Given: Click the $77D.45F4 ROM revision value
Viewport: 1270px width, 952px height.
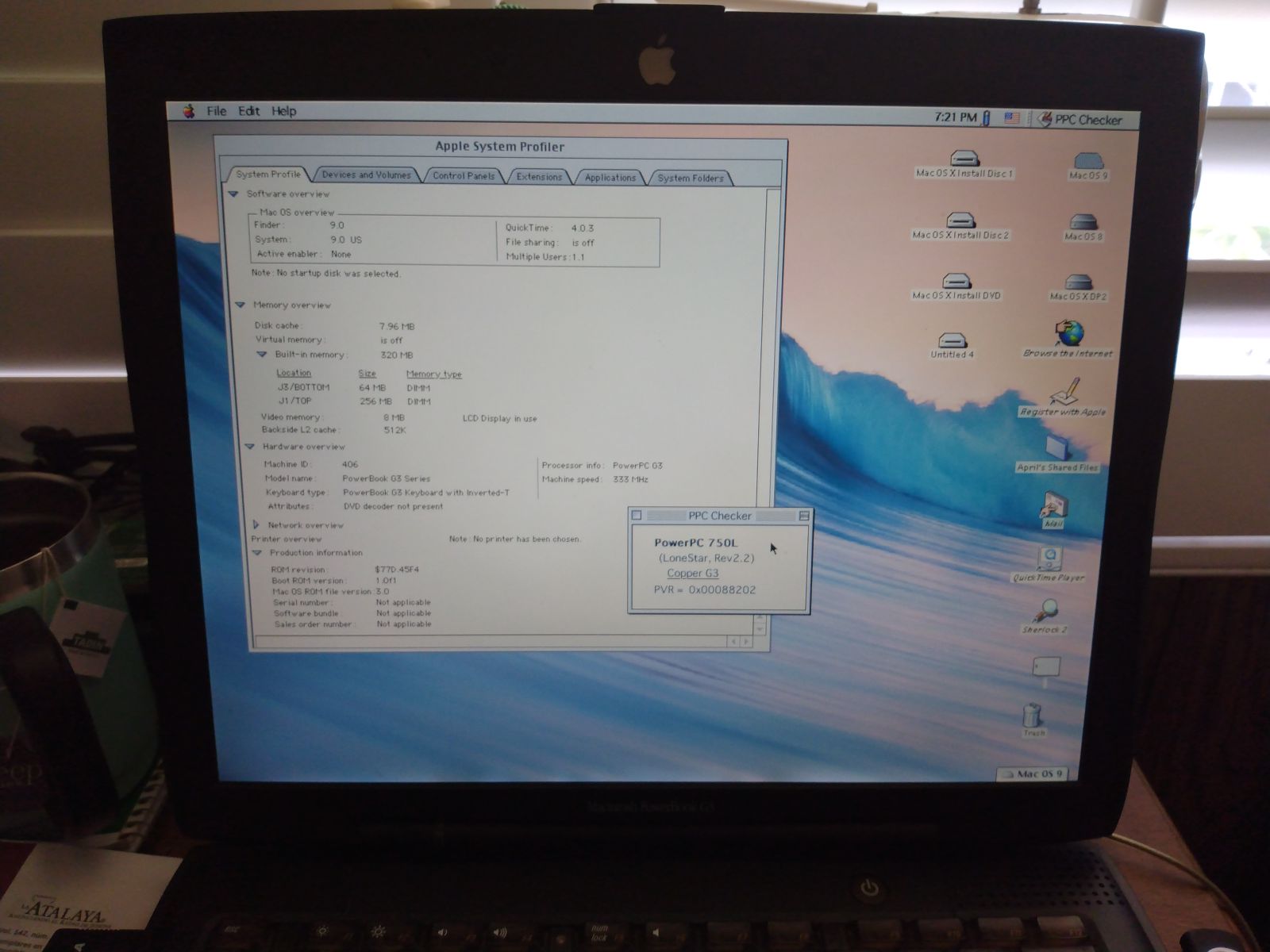Looking at the screenshot, I should click(397, 570).
